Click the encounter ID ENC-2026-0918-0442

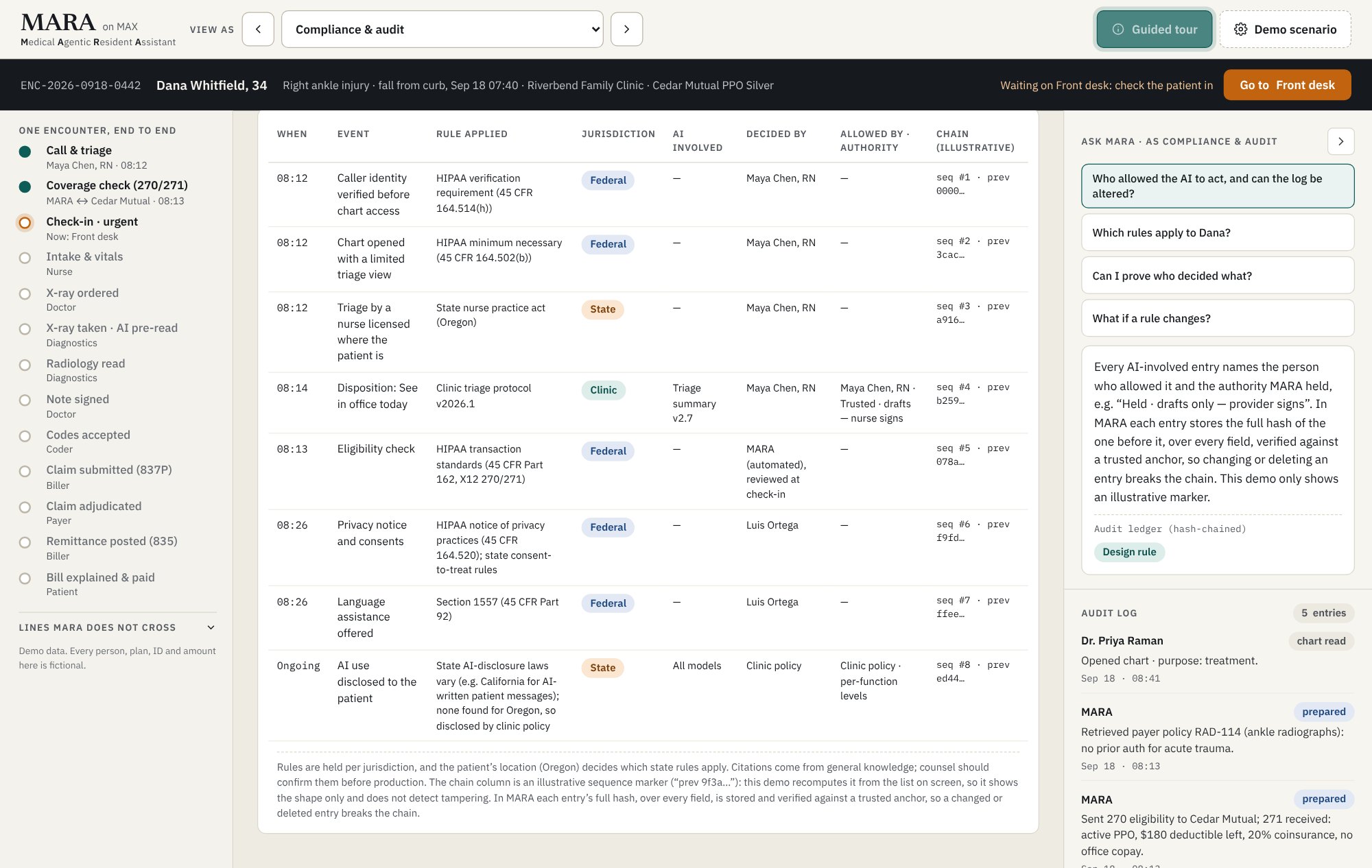(x=81, y=85)
